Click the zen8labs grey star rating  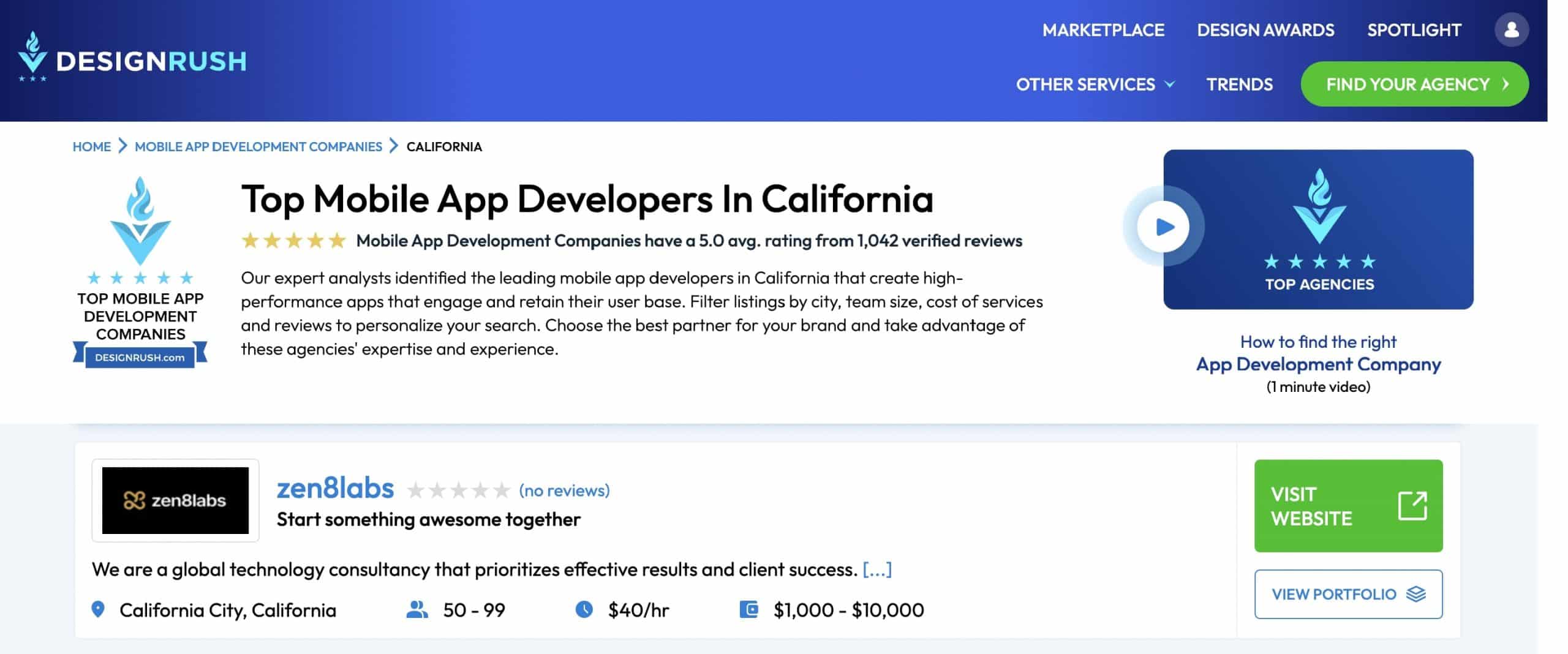tap(458, 491)
